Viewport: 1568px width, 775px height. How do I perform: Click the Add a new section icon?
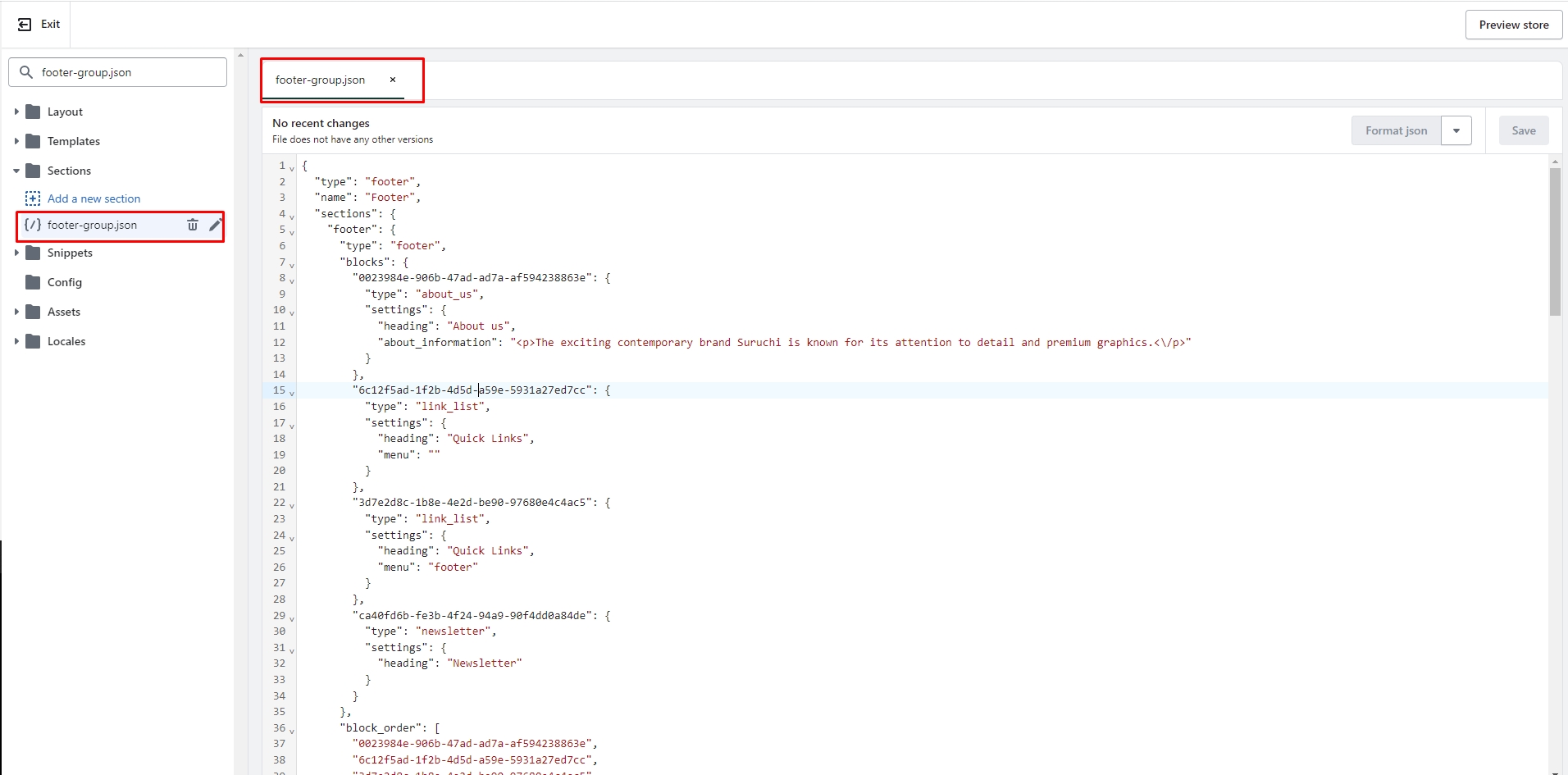(x=33, y=198)
